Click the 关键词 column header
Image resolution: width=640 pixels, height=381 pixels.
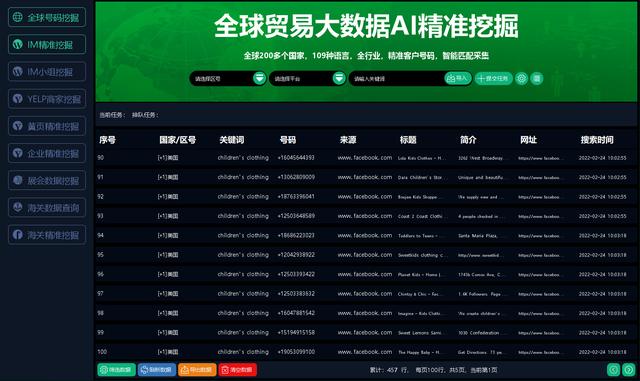click(x=232, y=140)
